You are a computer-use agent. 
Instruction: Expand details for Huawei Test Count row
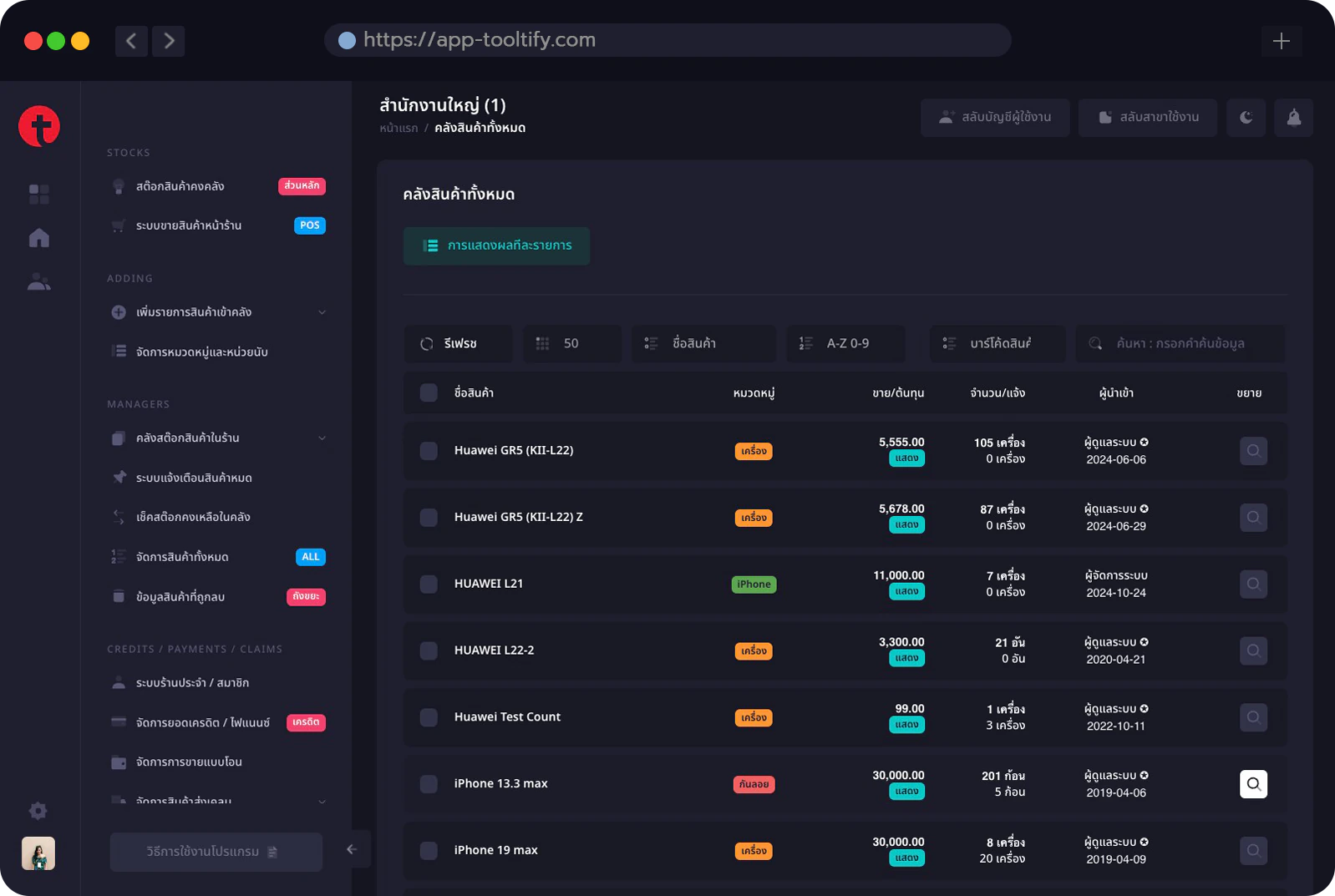[1253, 717]
